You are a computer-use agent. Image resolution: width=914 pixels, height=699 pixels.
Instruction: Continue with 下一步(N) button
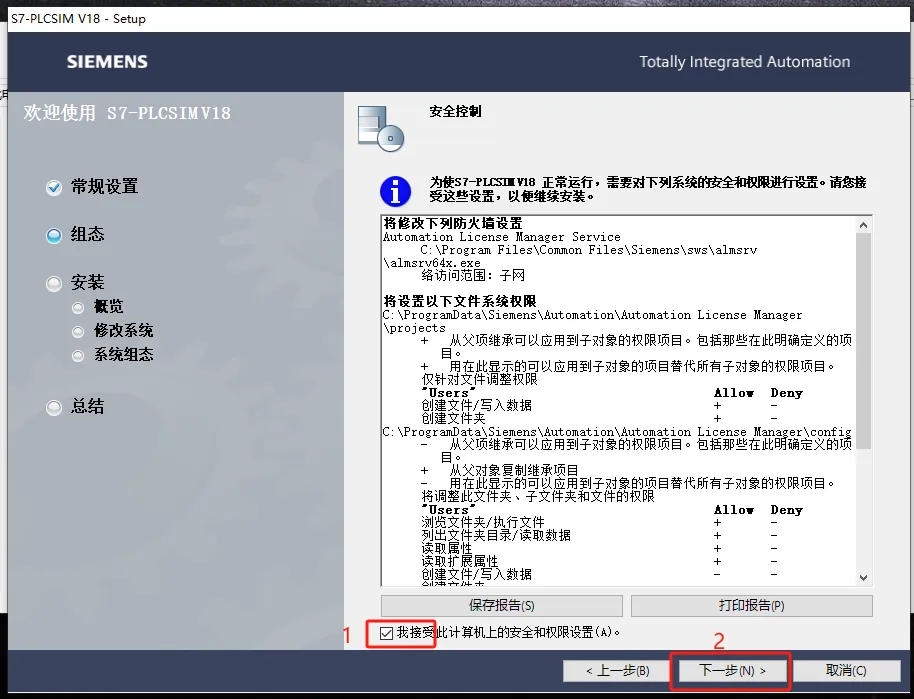[732, 670]
